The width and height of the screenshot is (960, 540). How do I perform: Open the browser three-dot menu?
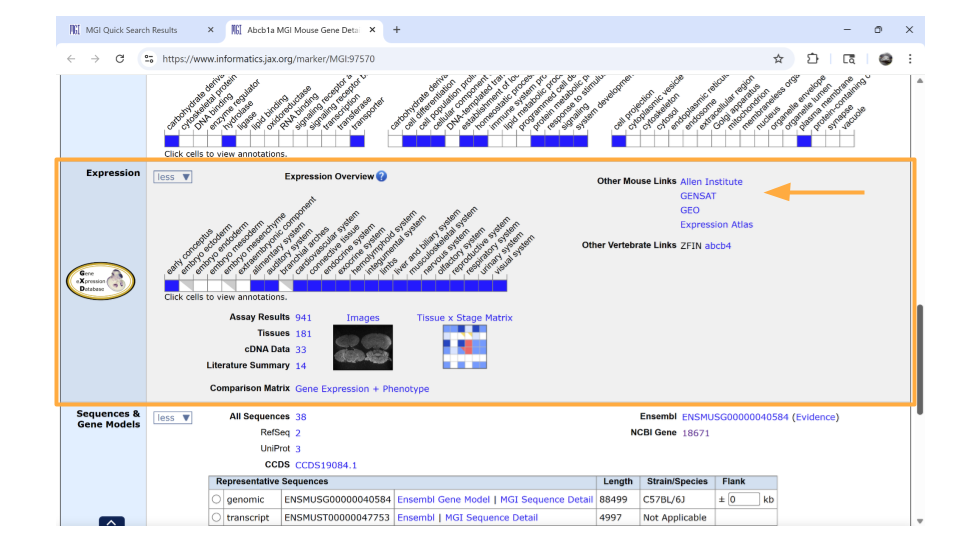point(910,59)
